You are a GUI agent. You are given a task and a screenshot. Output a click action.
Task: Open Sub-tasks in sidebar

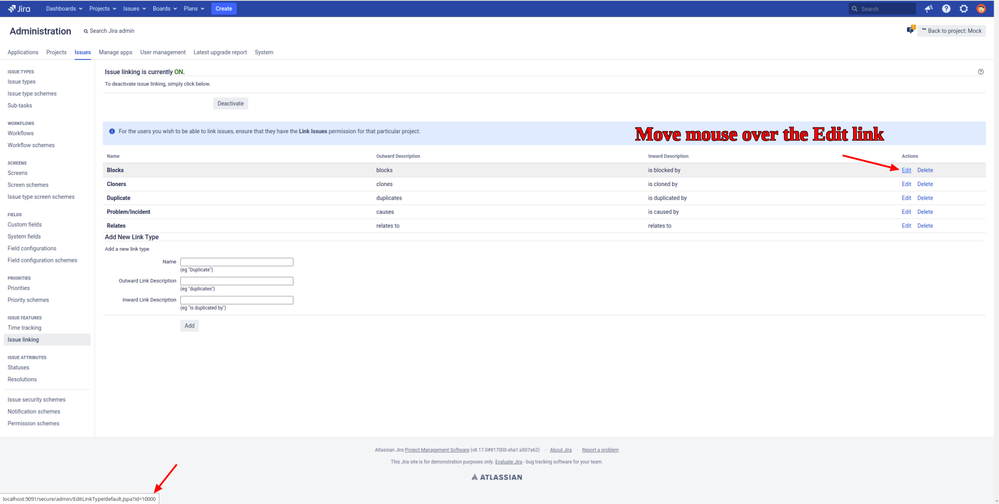coord(20,105)
